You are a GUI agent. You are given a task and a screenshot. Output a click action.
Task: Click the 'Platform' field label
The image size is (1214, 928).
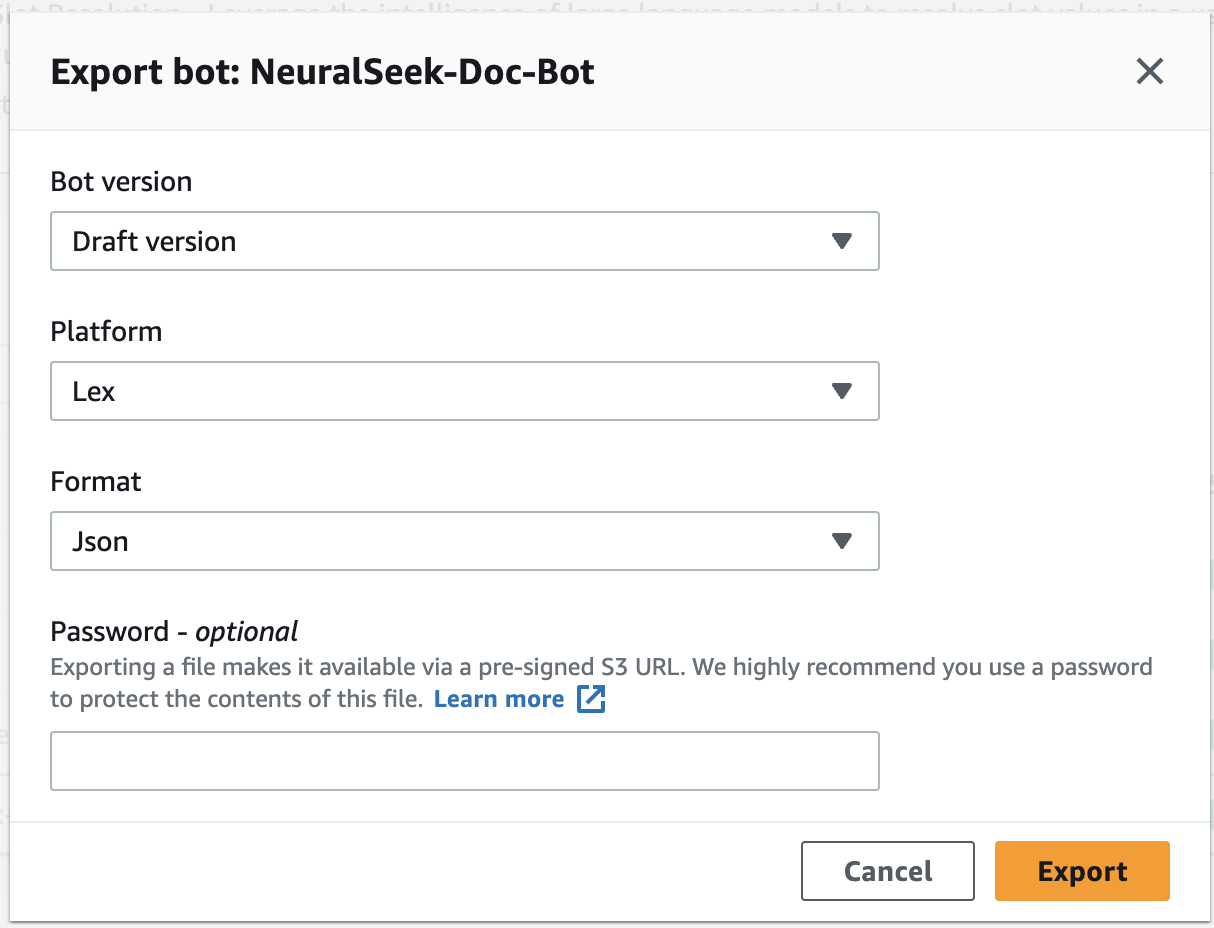106,332
